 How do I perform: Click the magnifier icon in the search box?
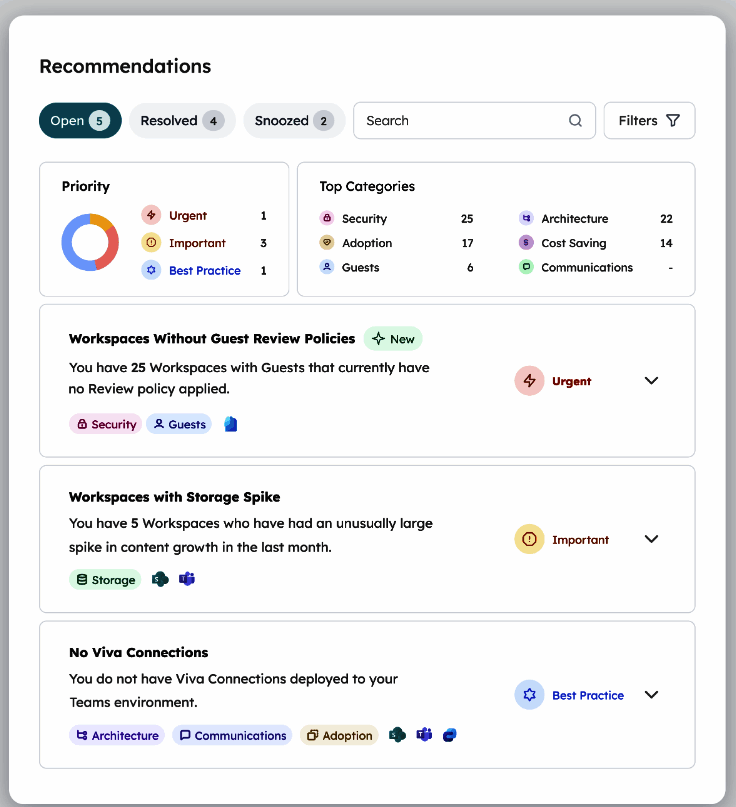[575, 121]
